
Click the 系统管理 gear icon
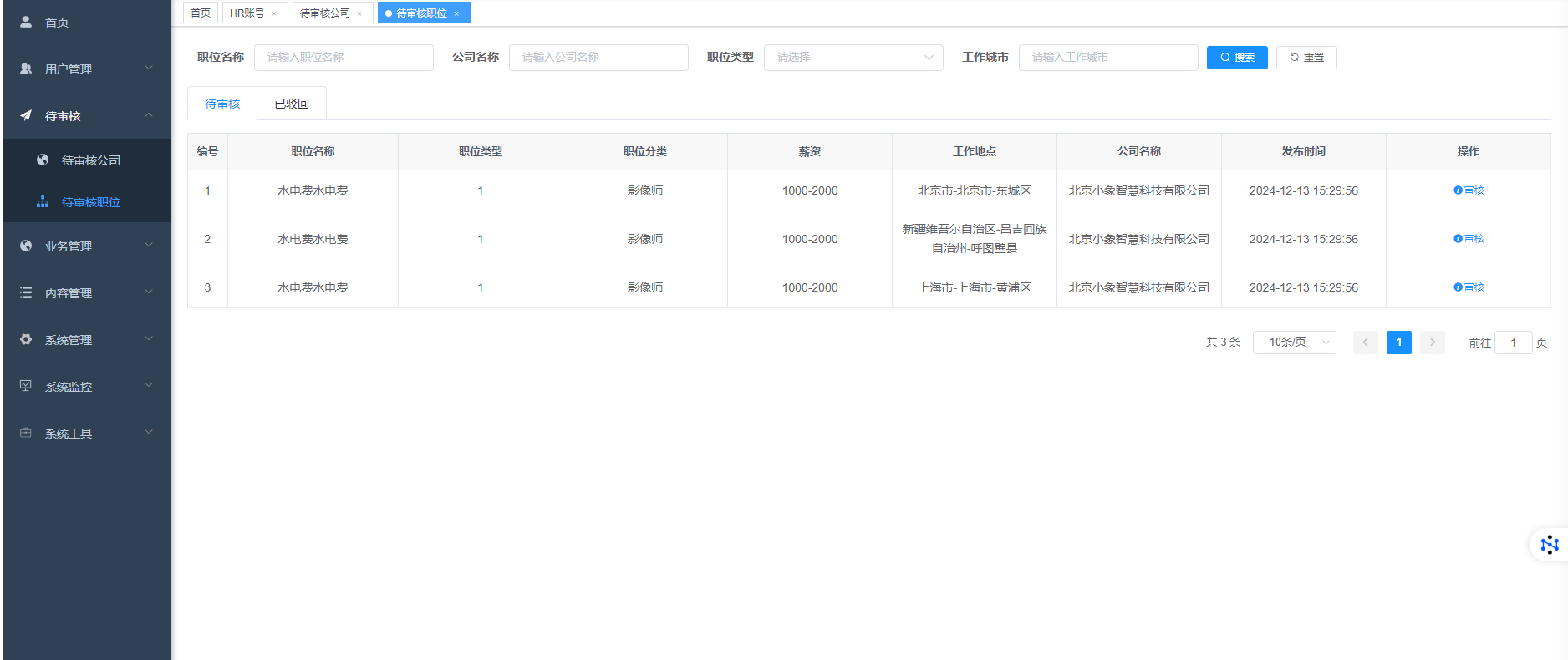[26, 339]
